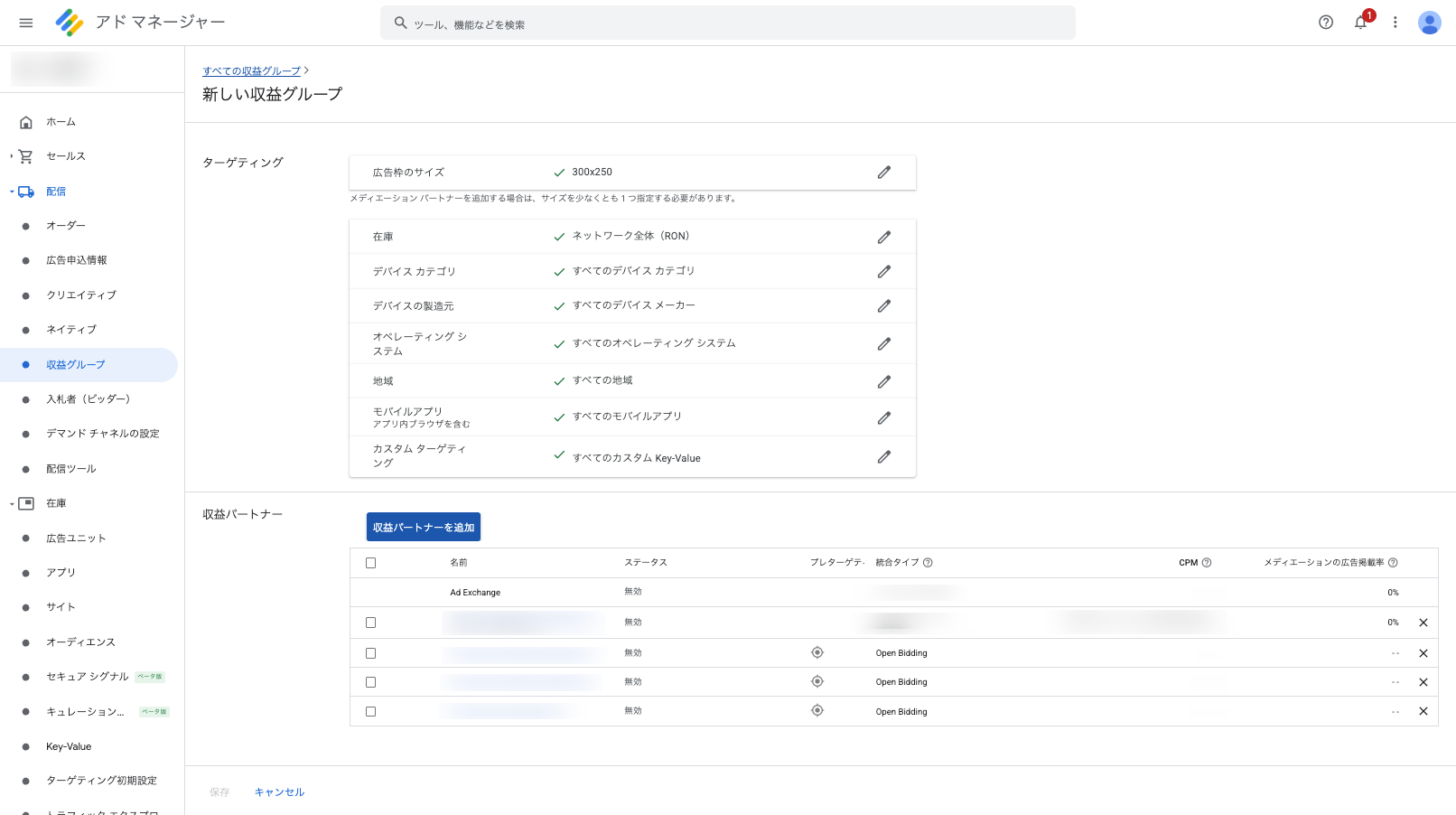1456x815 pixels.
Task: Open ネイティブ in the sidebar
Action: [x=71, y=330]
